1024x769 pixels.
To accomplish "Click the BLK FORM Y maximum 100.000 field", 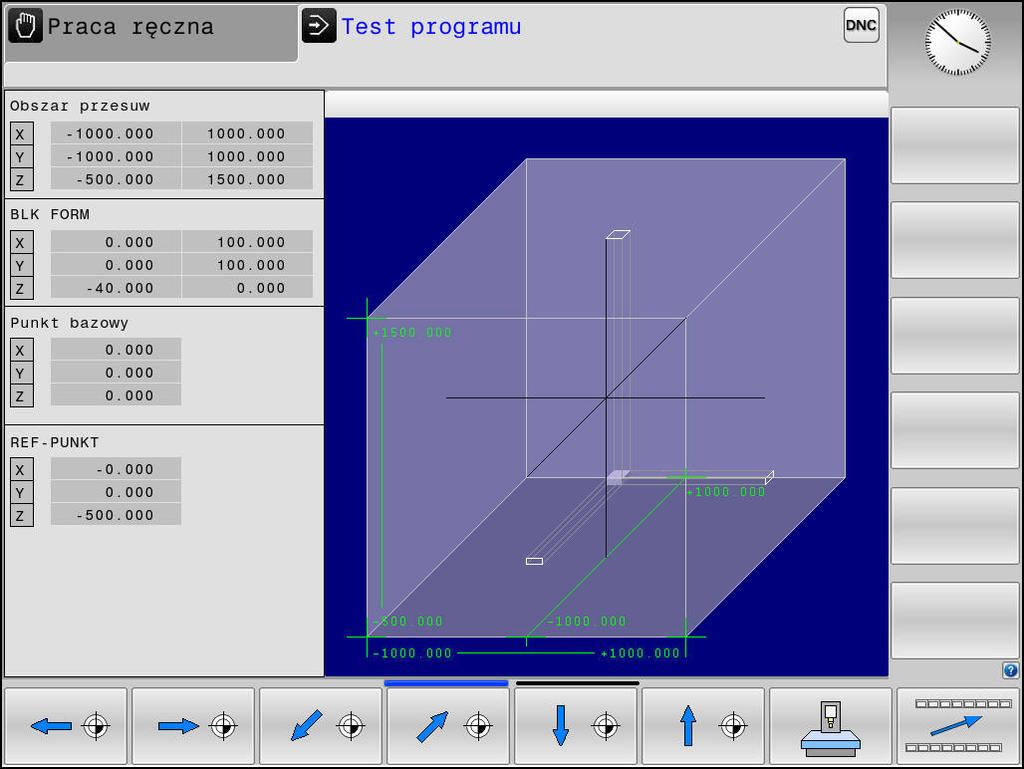I will pos(248,264).
